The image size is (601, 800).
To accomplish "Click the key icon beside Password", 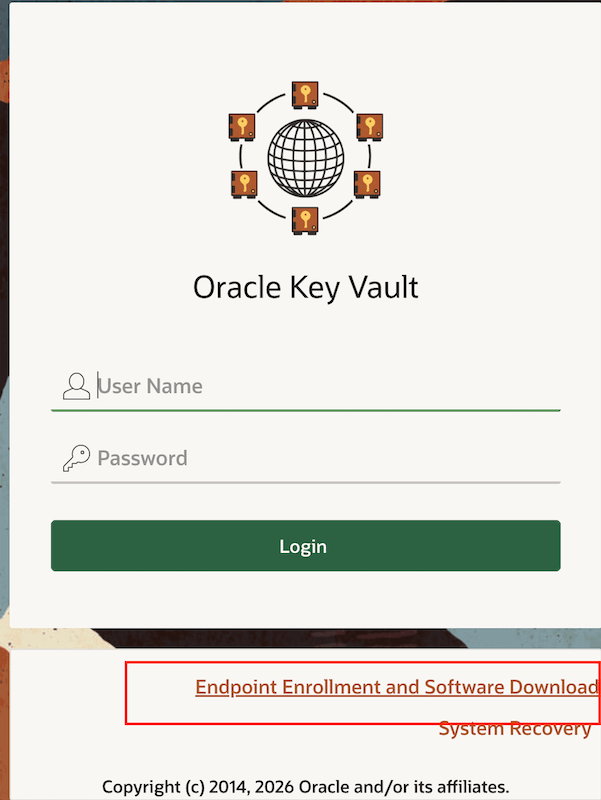I will [77, 458].
